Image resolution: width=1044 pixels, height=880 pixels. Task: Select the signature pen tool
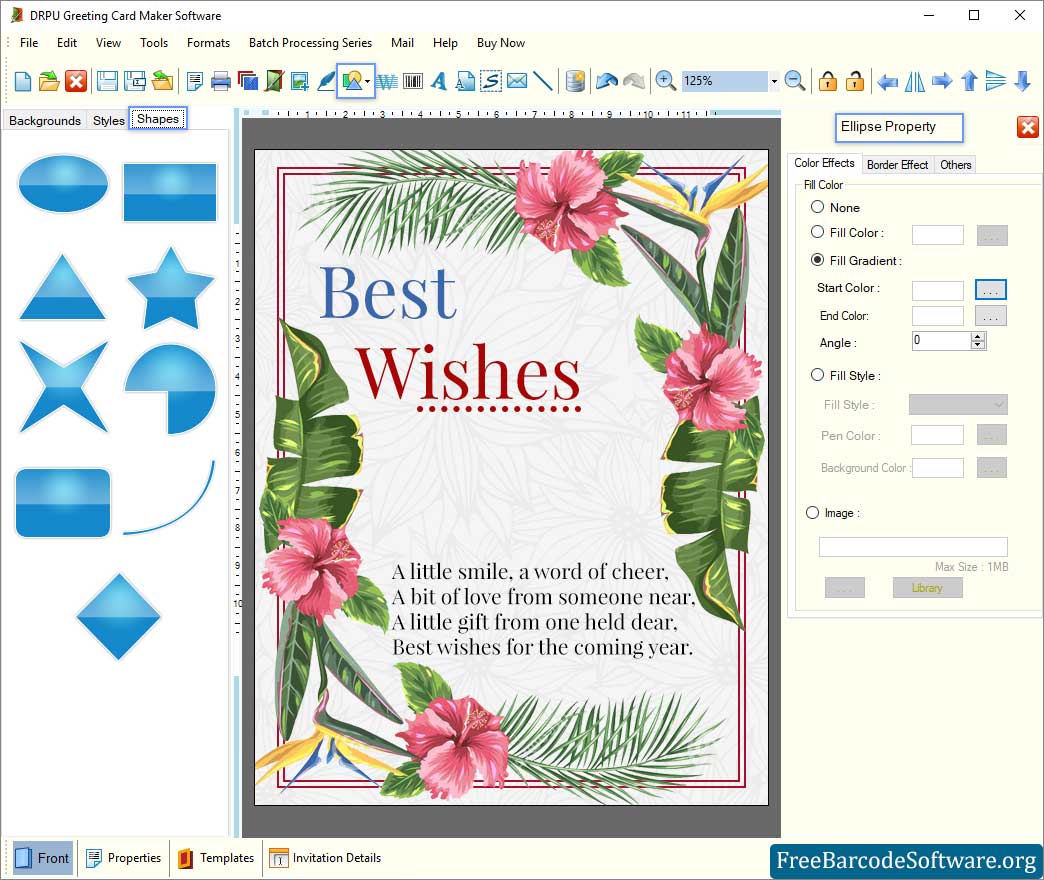[326, 81]
